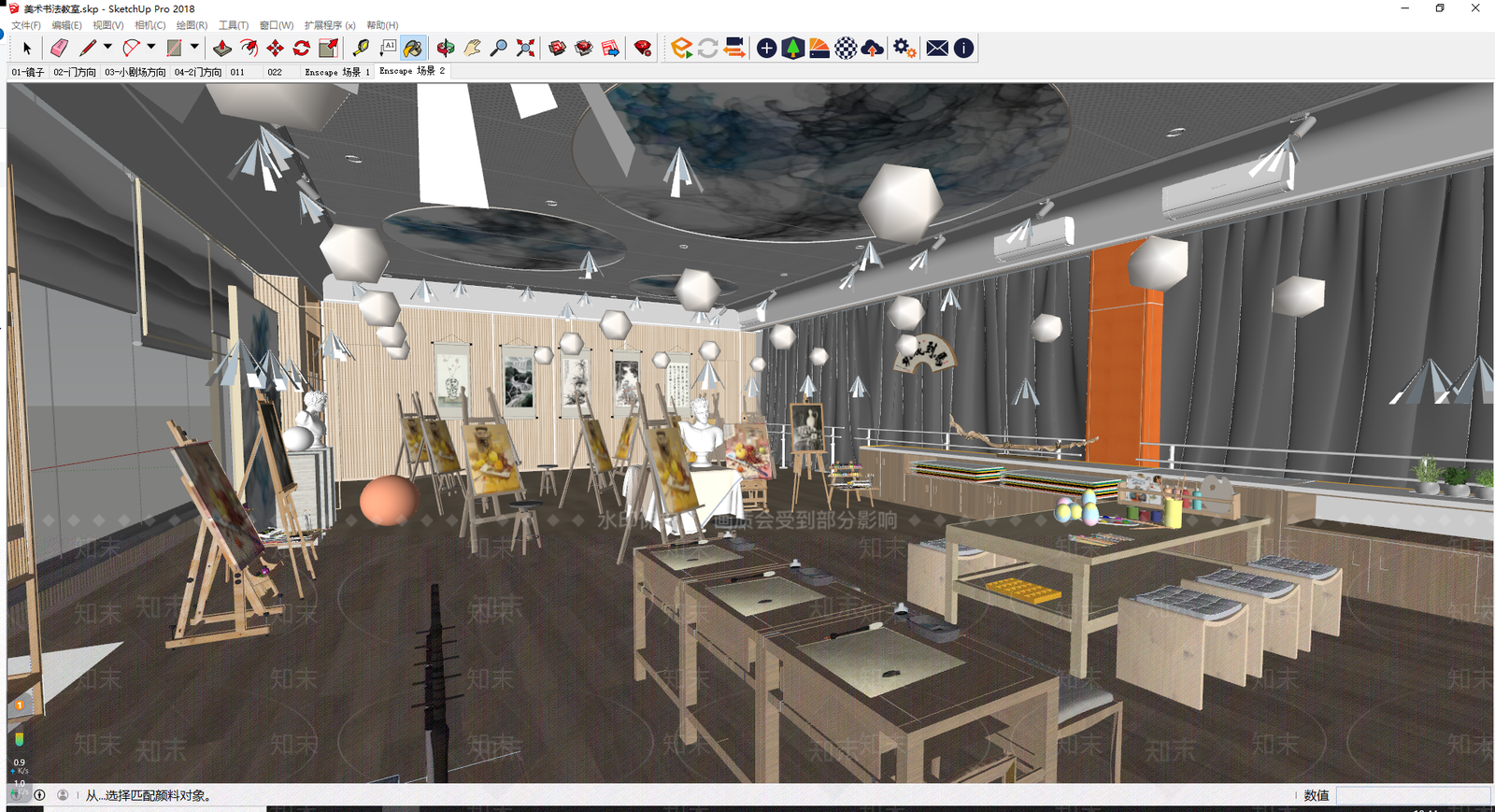
Task: Select the Scale tool
Action: point(328,48)
